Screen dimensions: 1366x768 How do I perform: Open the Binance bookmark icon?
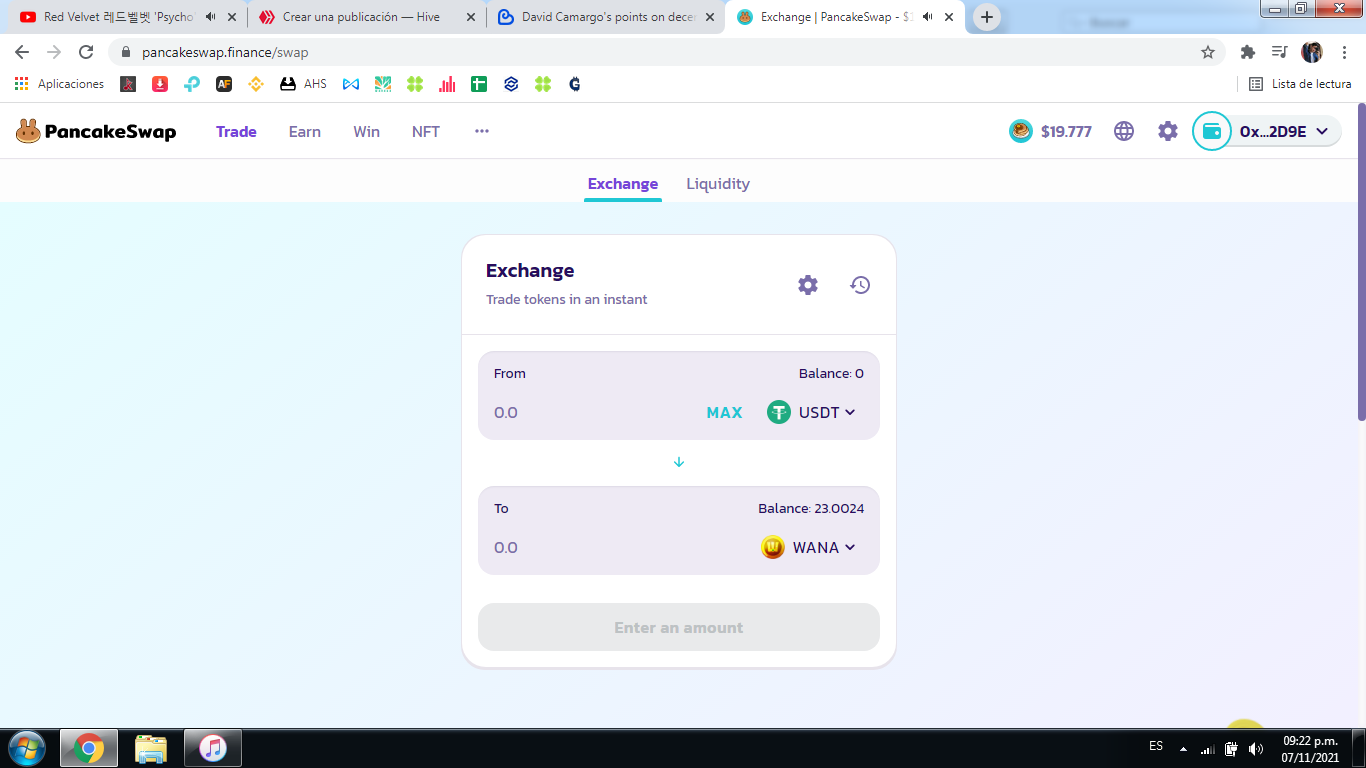click(x=256, y=84)
